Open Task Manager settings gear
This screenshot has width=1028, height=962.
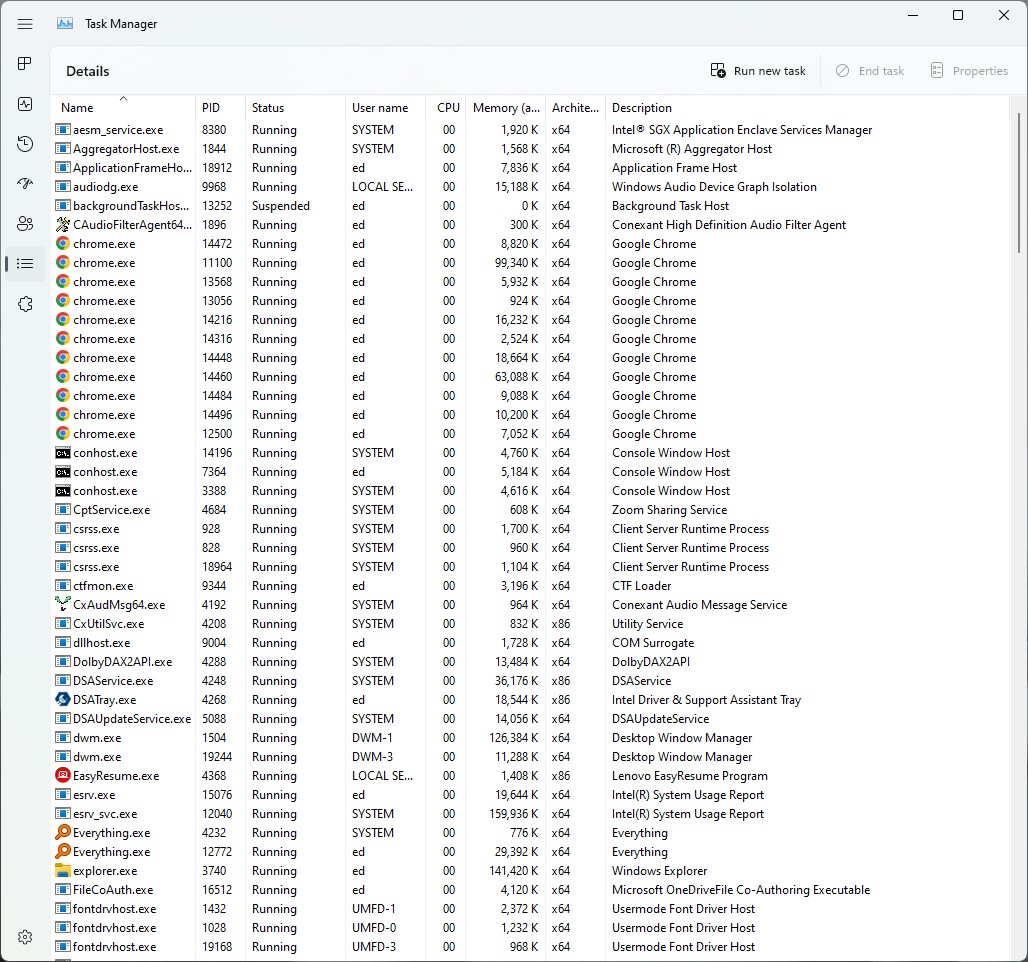click(25, 937)
